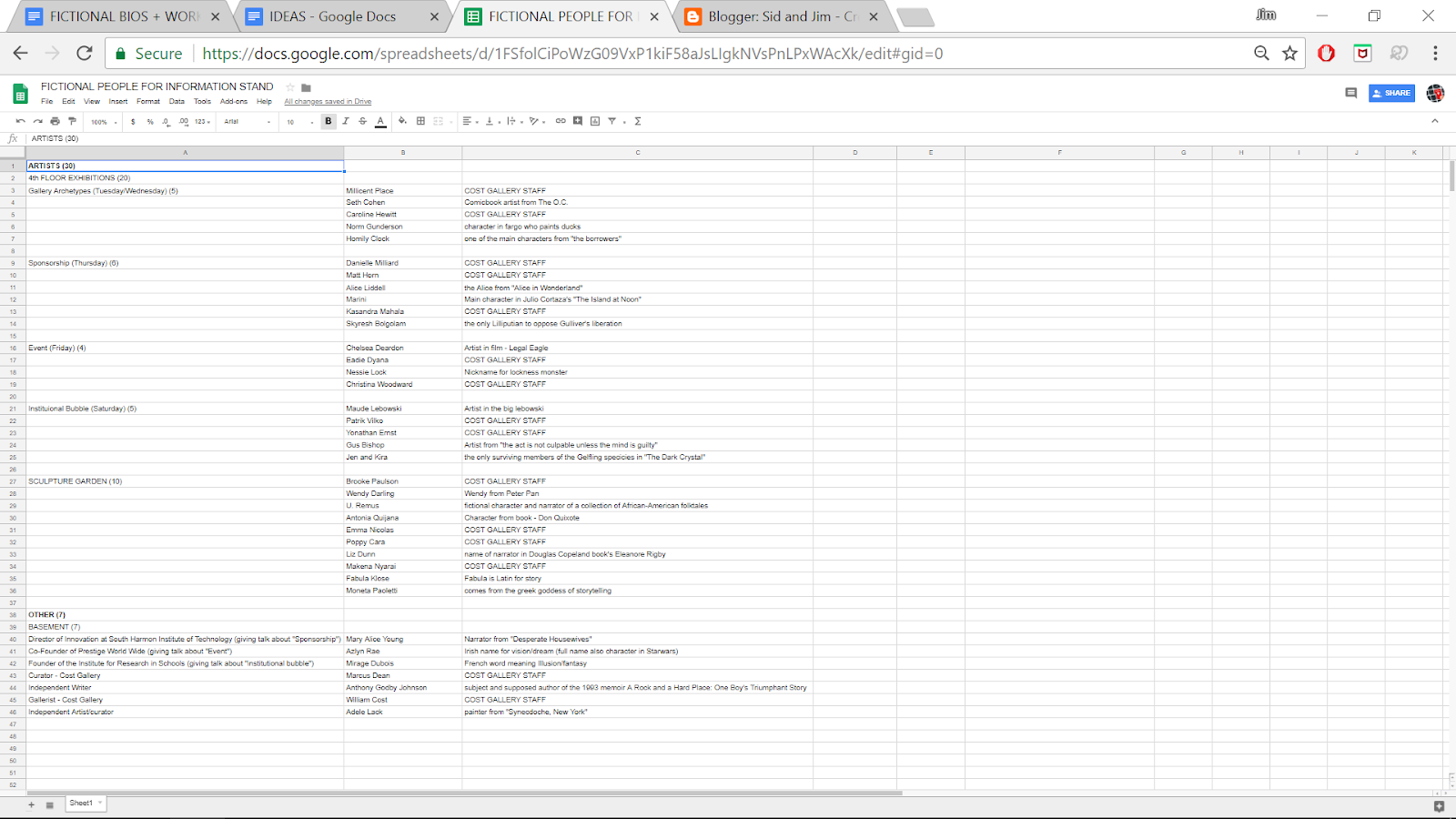This screenshot has height=819, width=1456.
Task: Open Google Sheets home icon
Action: (20, 93)
